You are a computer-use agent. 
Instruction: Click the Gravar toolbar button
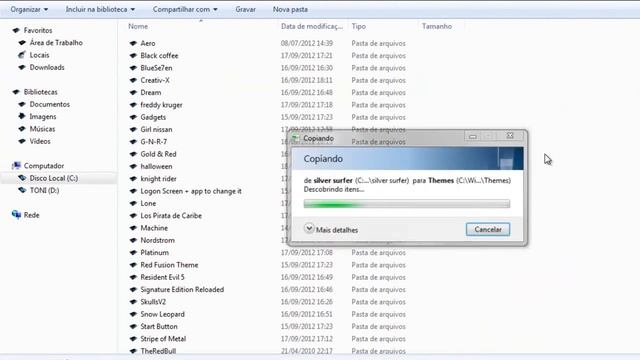tap(245, 9)
